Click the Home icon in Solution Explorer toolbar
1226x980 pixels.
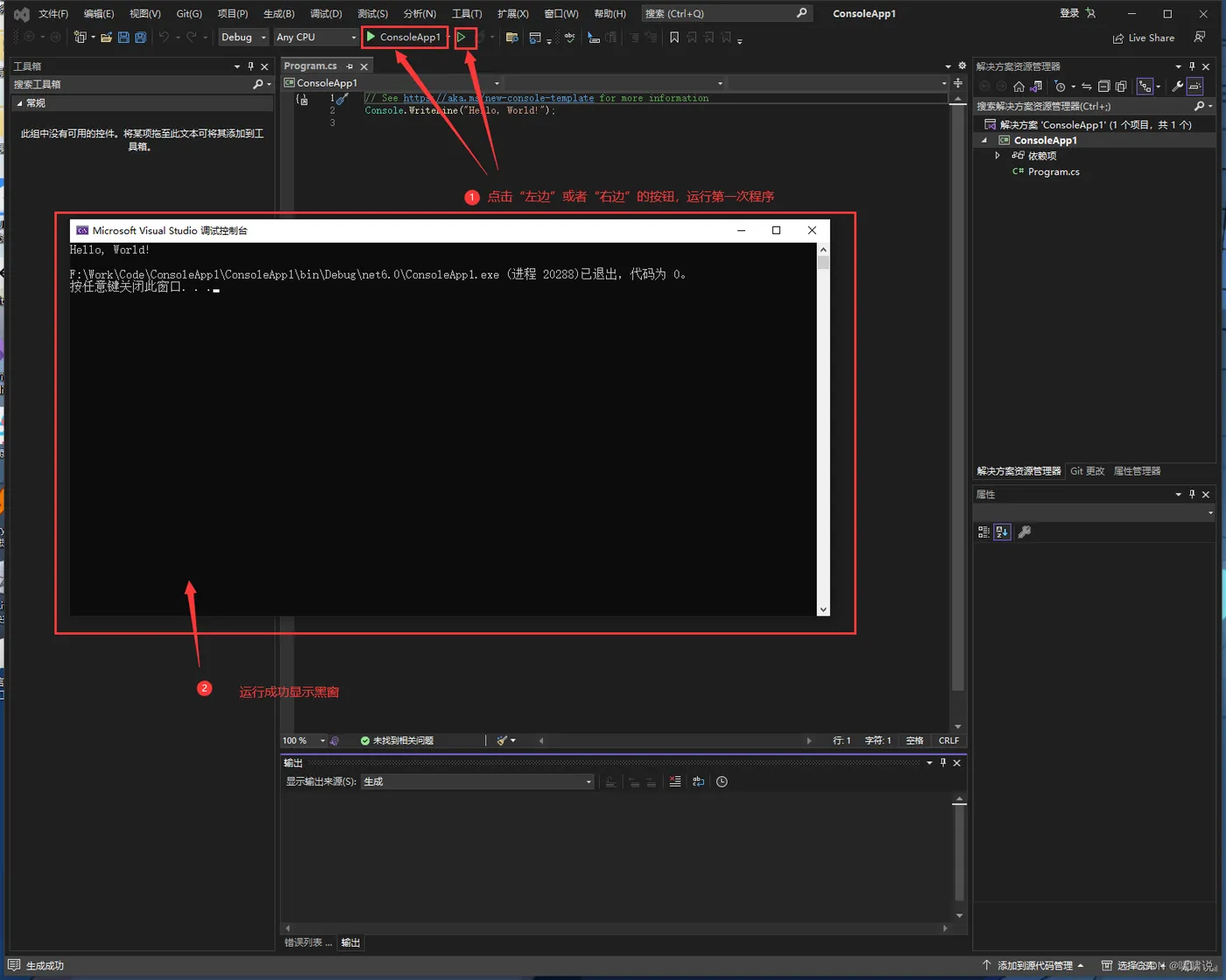[x=1018, y=87]
